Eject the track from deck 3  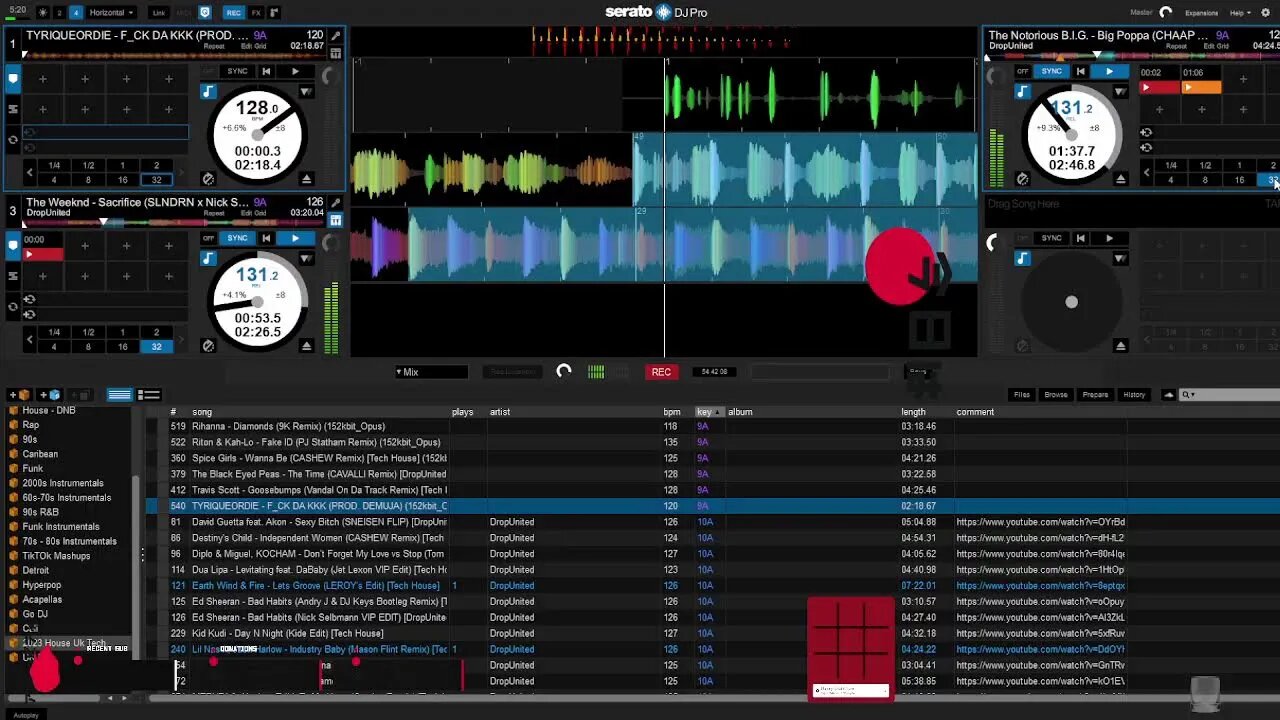tap(307, 346)
